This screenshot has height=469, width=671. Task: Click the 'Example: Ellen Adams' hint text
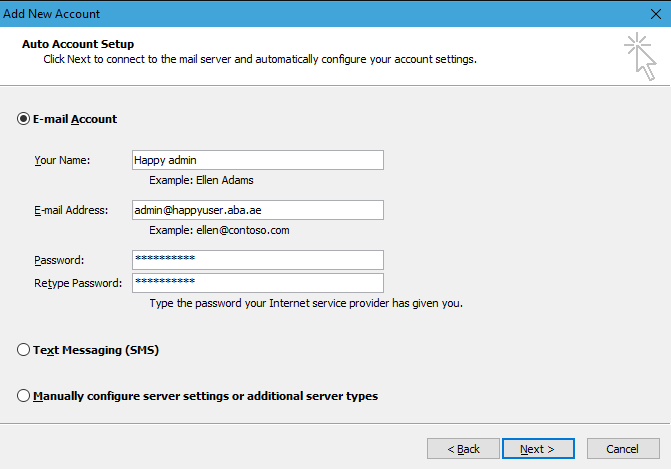tap(201, 180)
